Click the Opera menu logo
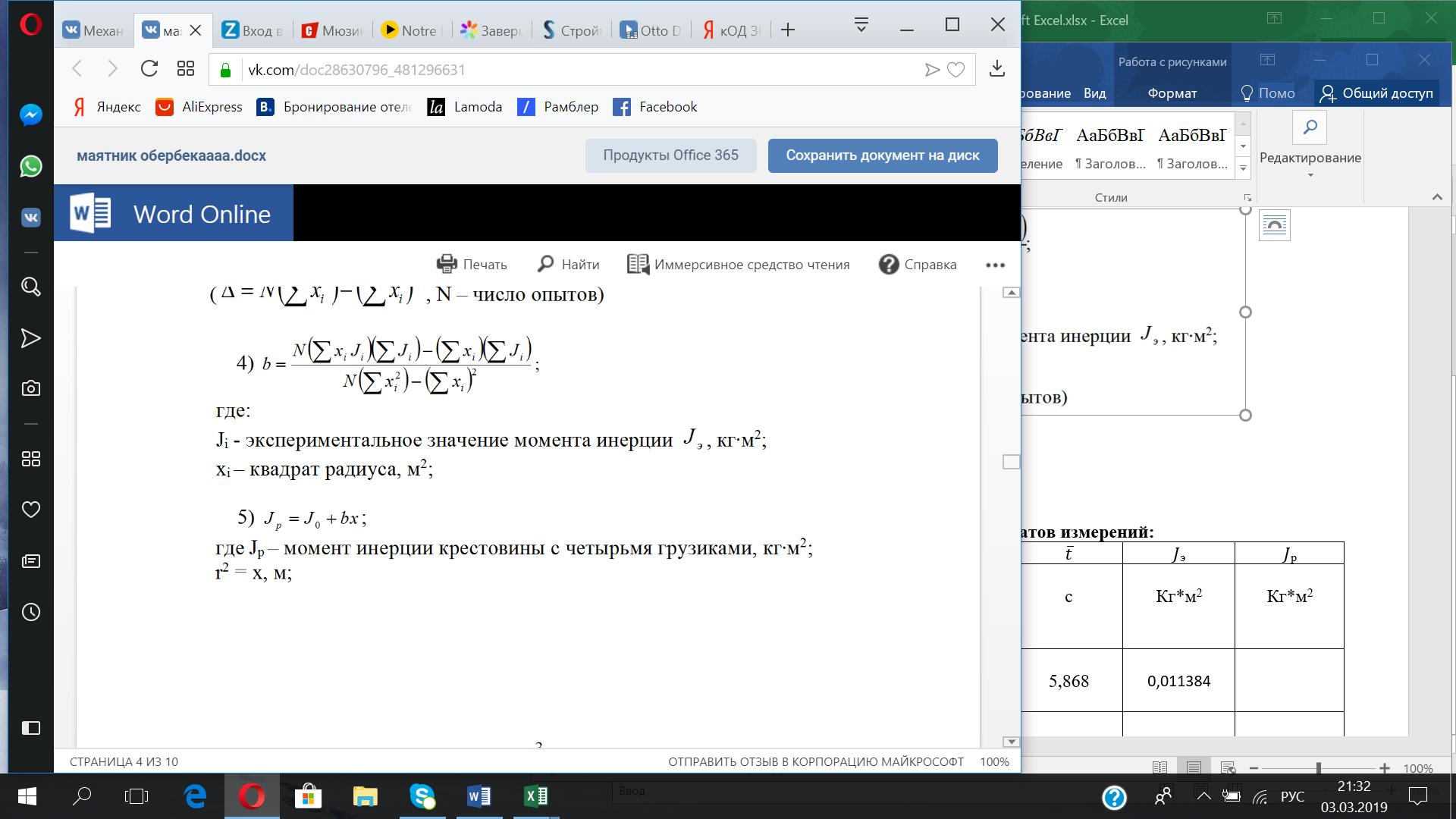Screen dimensions: 1456x819 click(x=31, y=25)
